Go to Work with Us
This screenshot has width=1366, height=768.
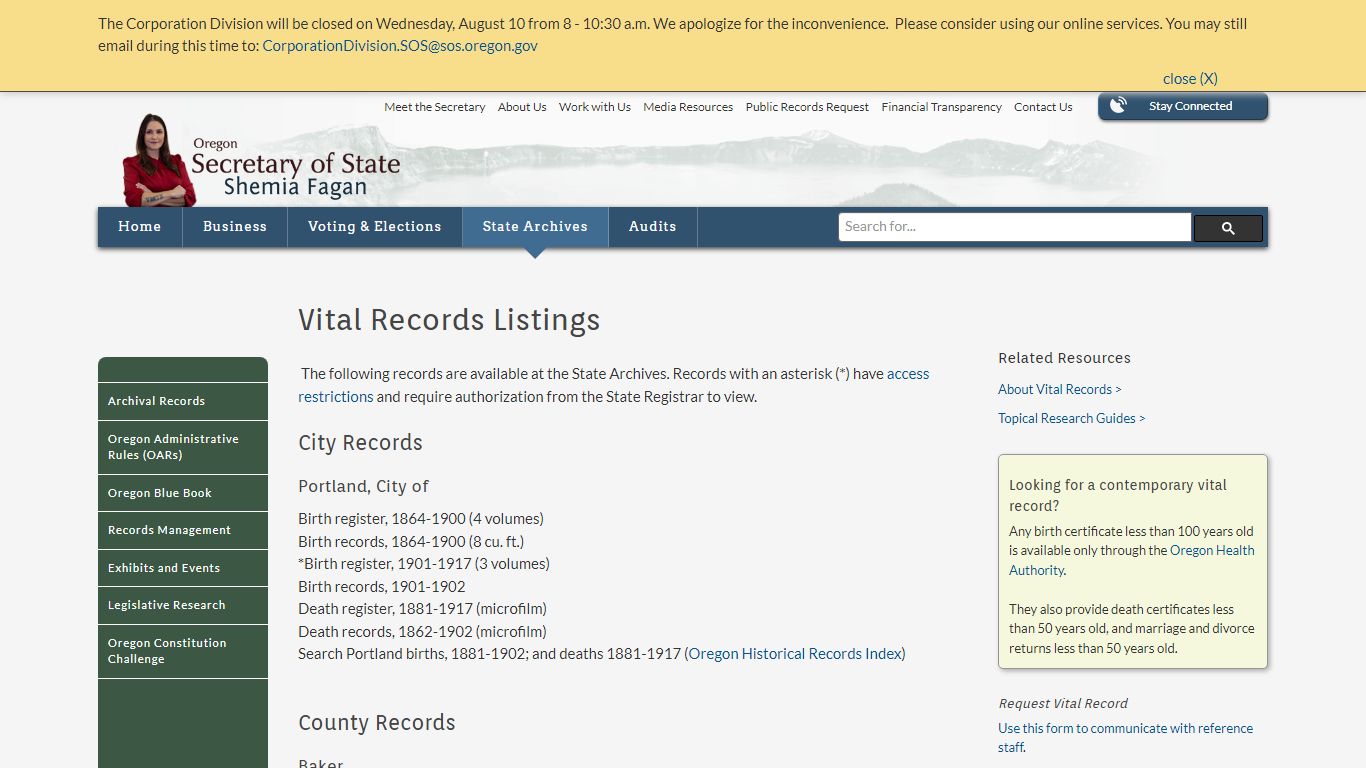click(x=595, y=107)
